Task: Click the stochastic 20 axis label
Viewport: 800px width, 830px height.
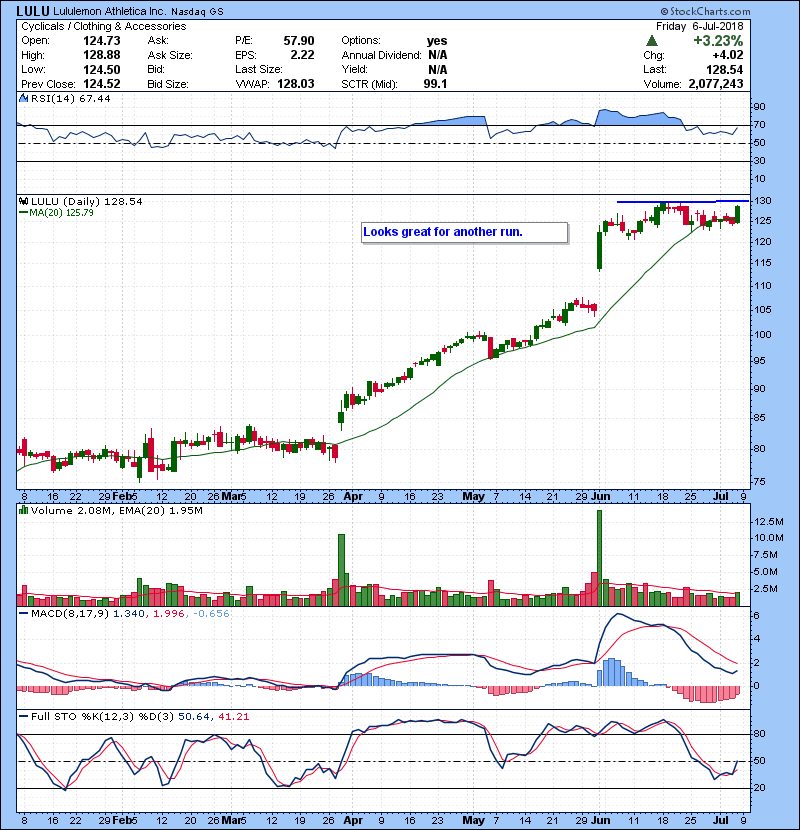Action: [x=760, y=788]
